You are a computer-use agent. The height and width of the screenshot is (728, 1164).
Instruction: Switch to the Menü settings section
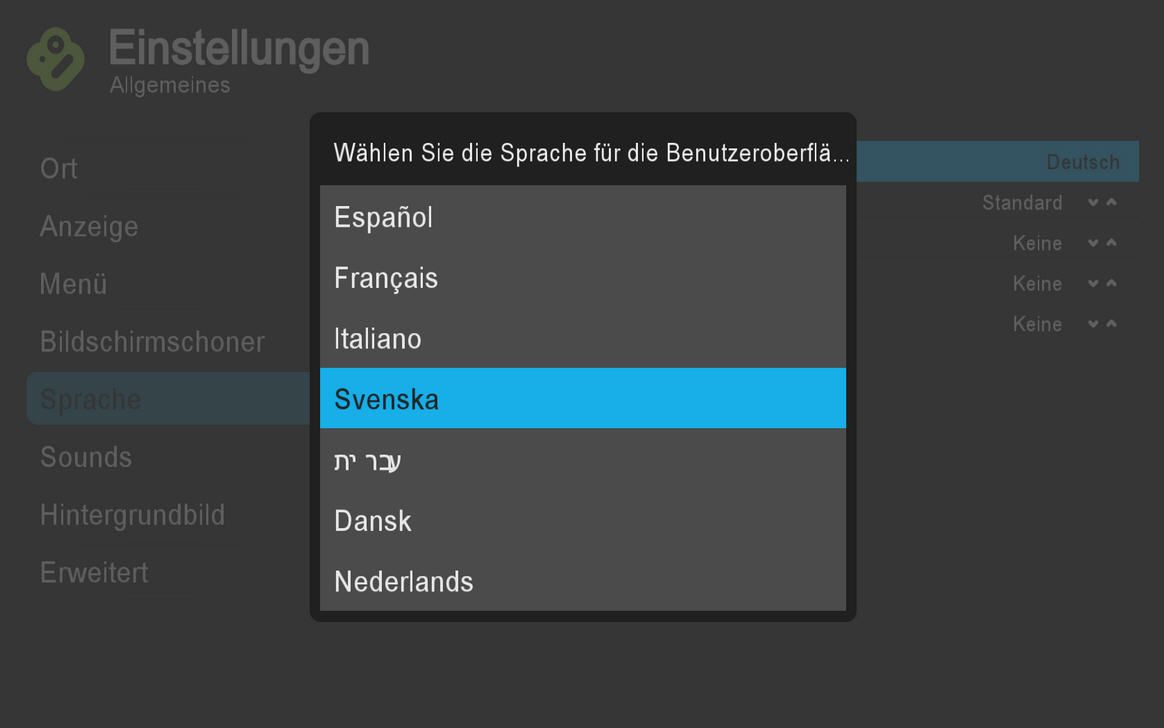(x=73, y=285)
